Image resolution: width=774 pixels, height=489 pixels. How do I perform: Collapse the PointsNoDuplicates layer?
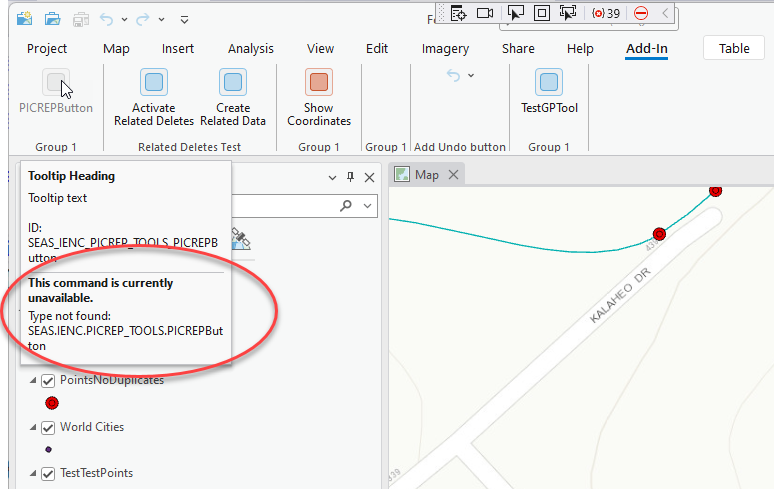[33, 380]
